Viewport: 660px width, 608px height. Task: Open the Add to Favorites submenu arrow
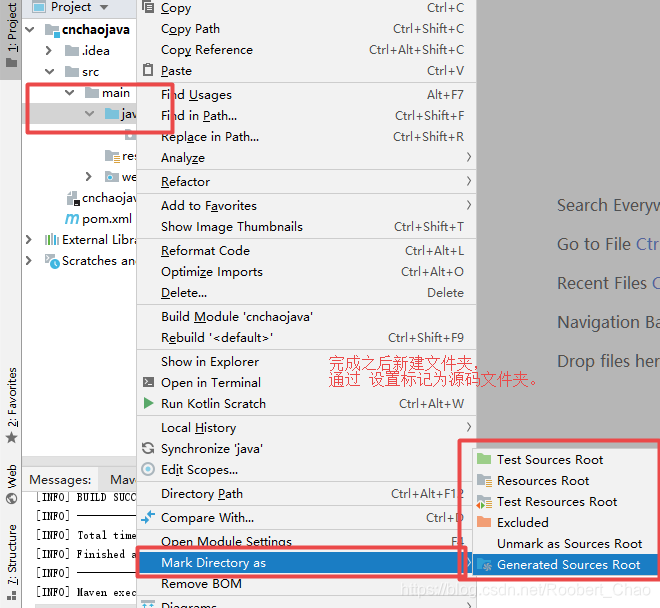click(468, 205)
